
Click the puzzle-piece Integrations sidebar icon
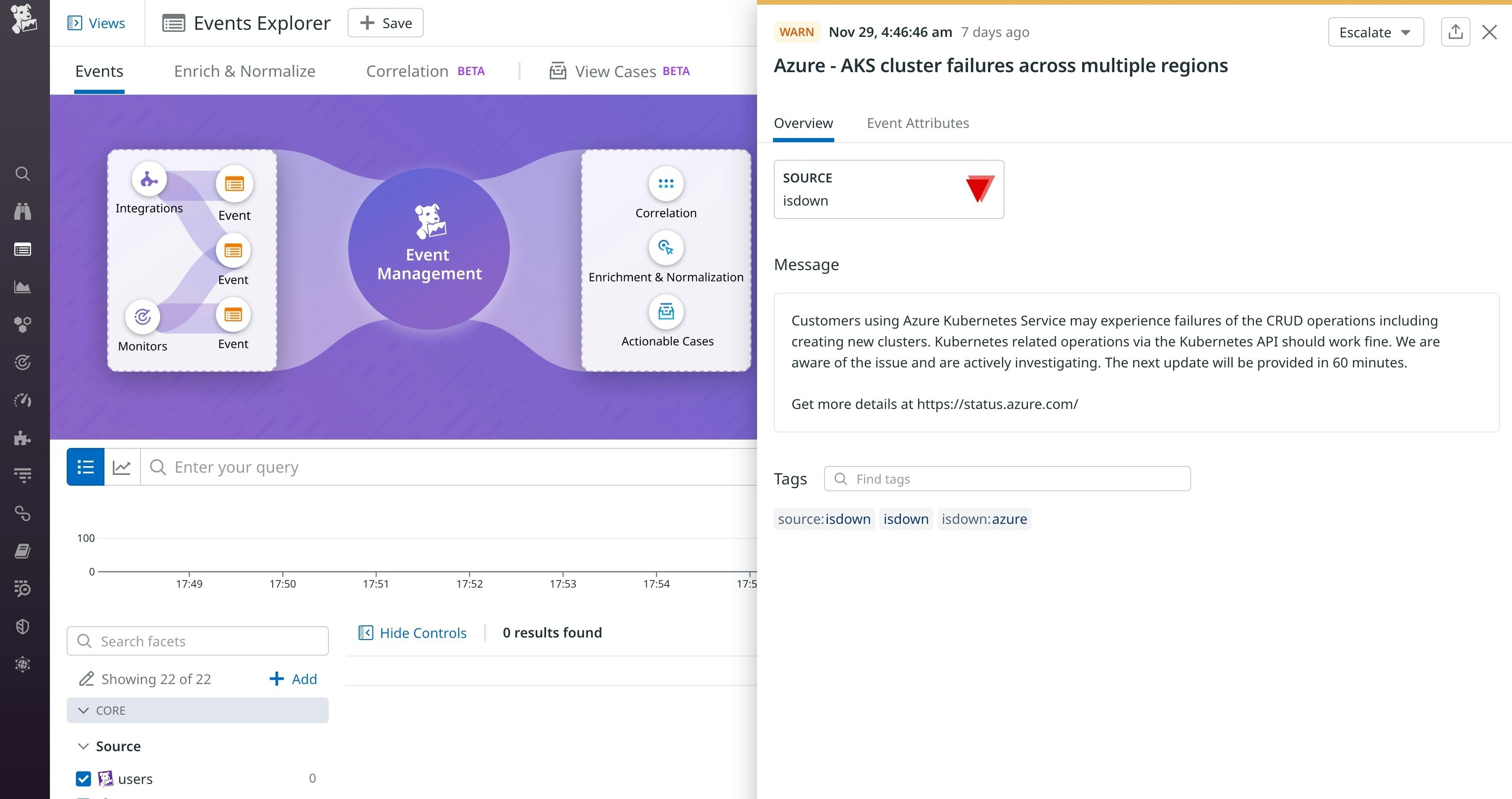(22, 438)
